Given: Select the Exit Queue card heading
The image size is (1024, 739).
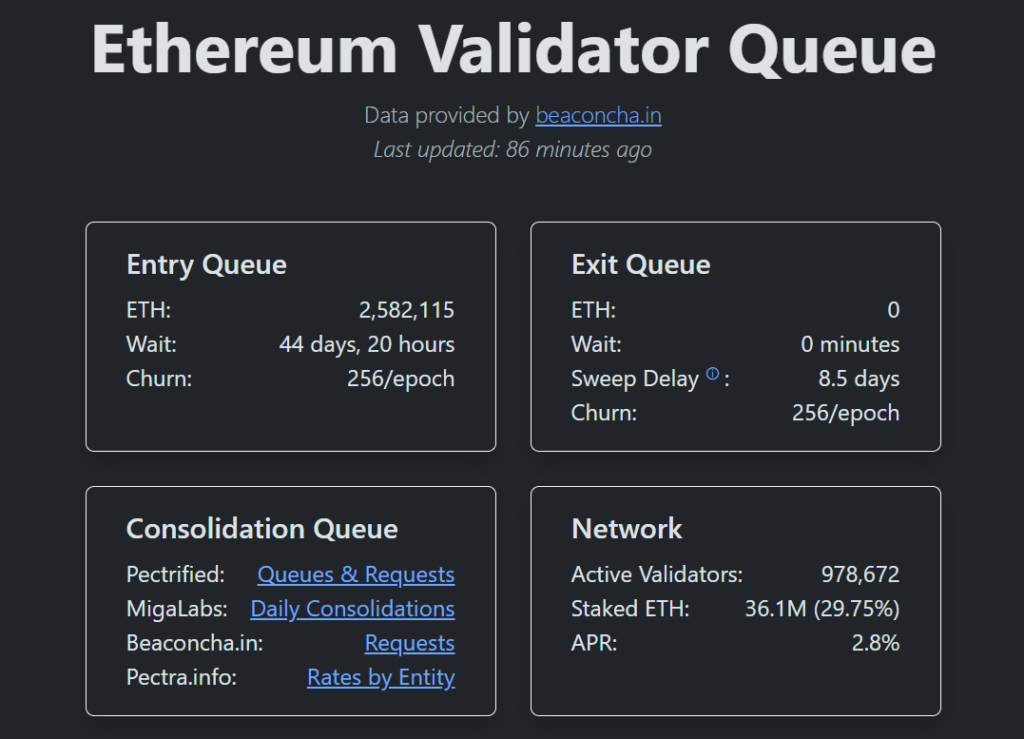Looking at the screenshot, I should point(641,265).
